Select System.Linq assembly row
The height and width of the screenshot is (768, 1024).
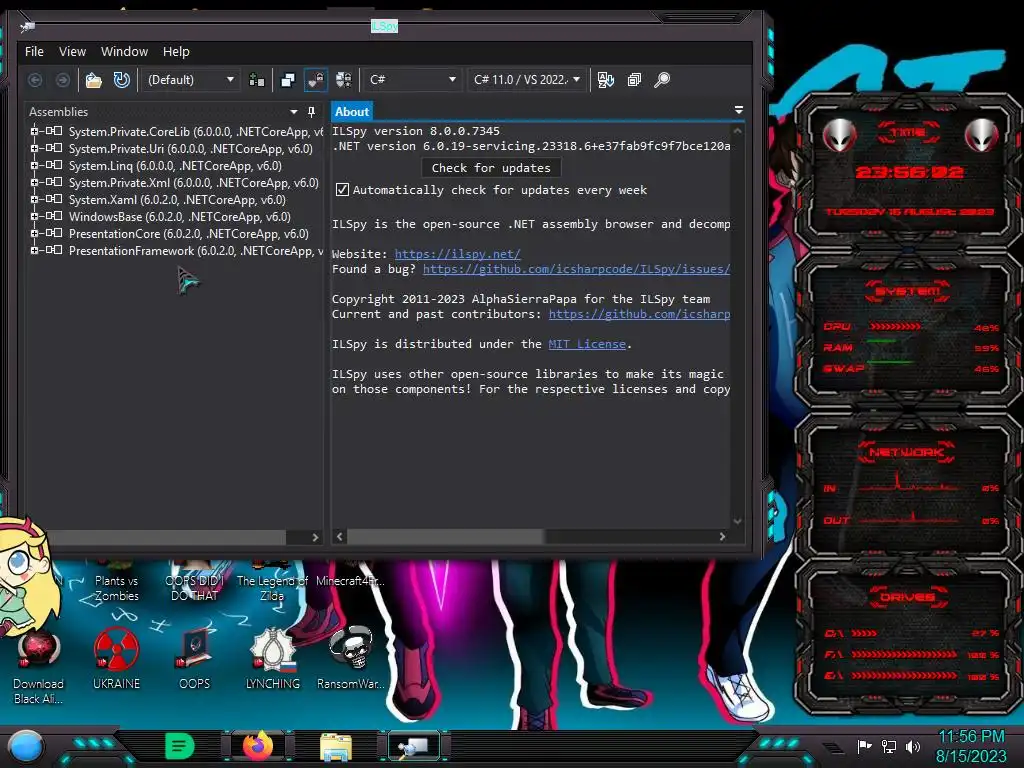(175, 166)
